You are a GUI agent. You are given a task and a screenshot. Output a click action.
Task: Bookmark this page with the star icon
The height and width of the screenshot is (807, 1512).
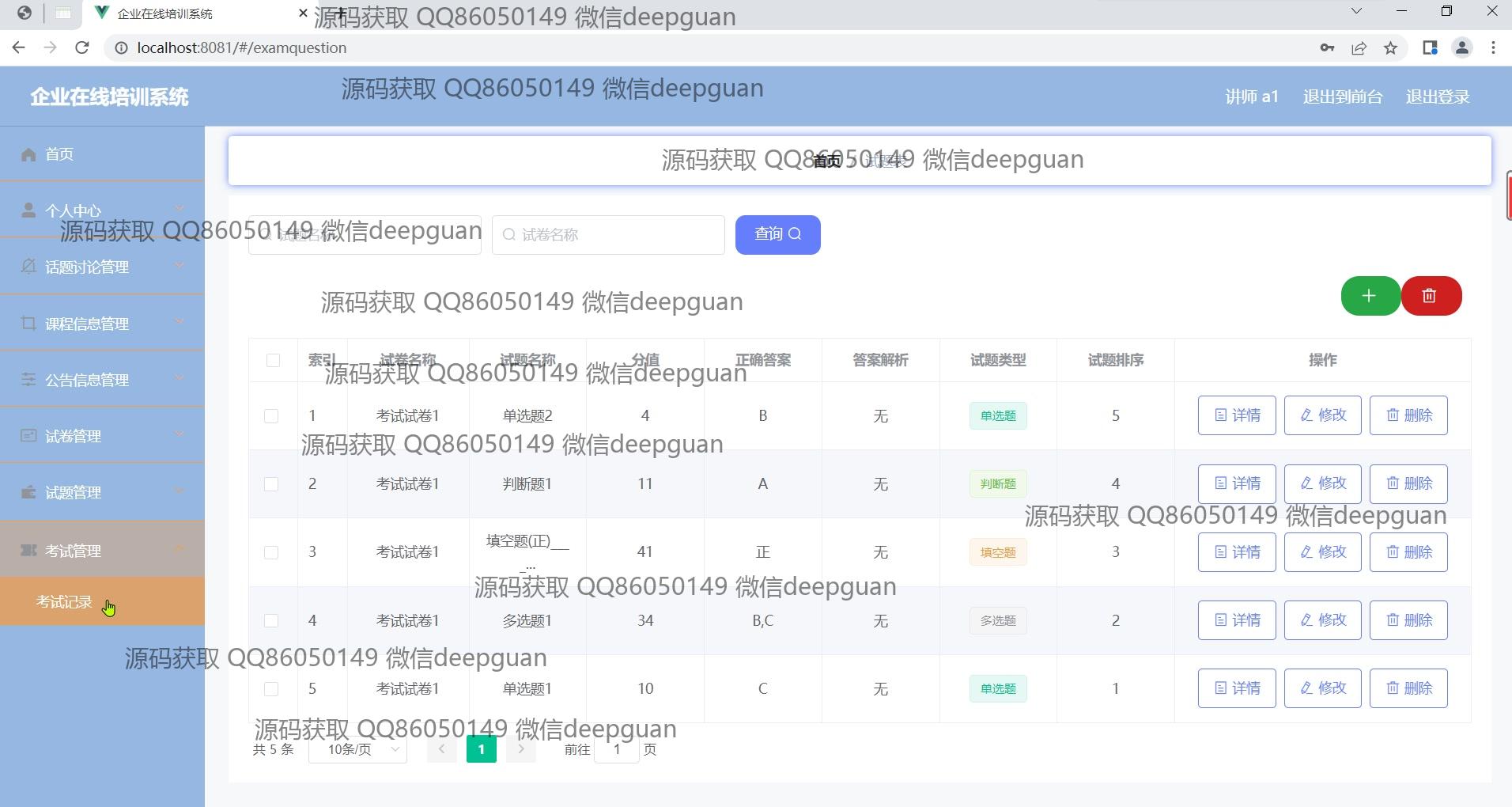[1390, 48]
